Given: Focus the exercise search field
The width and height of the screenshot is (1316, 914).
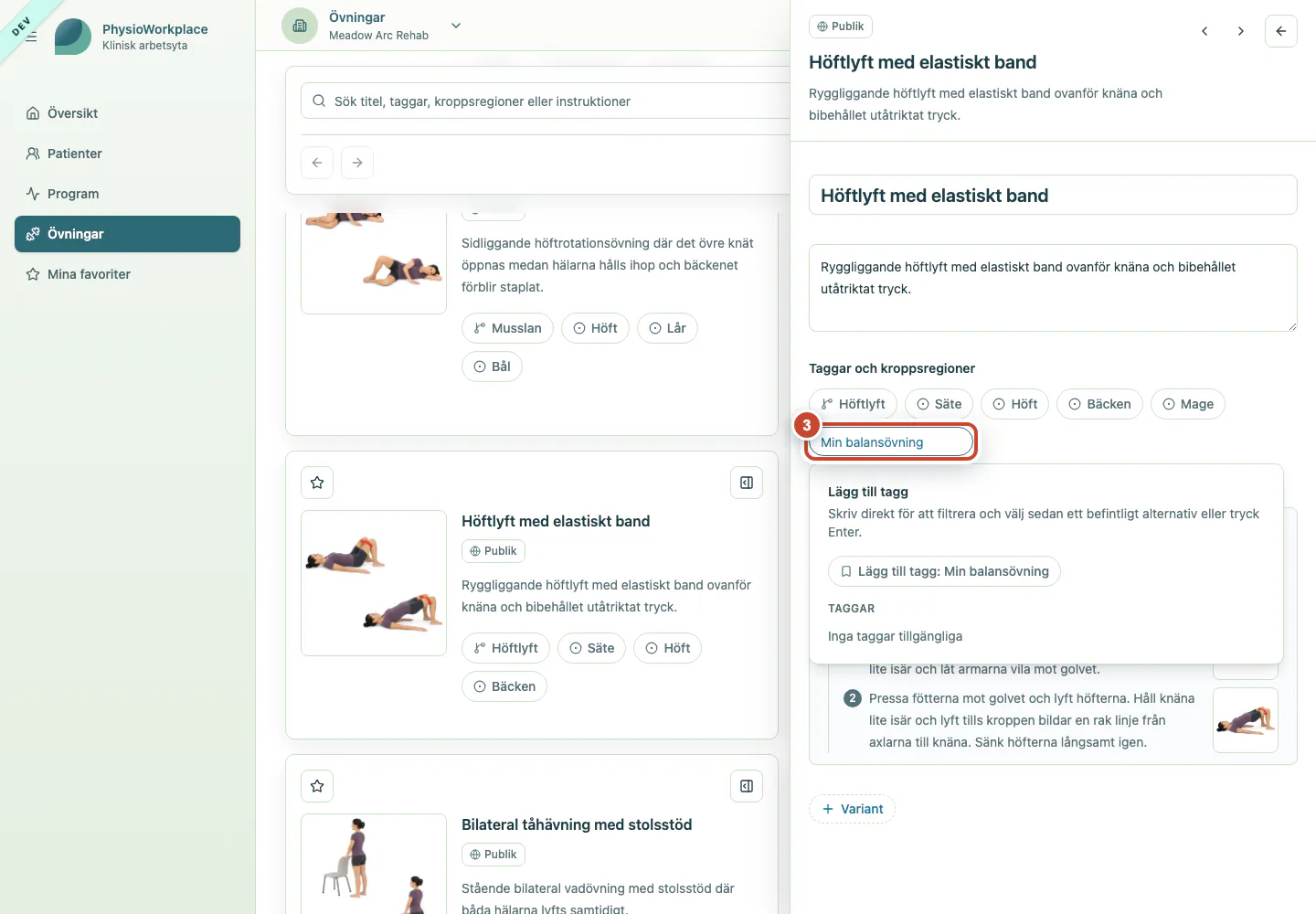Looking at the screenshot, I should click(x=548, y=101).
